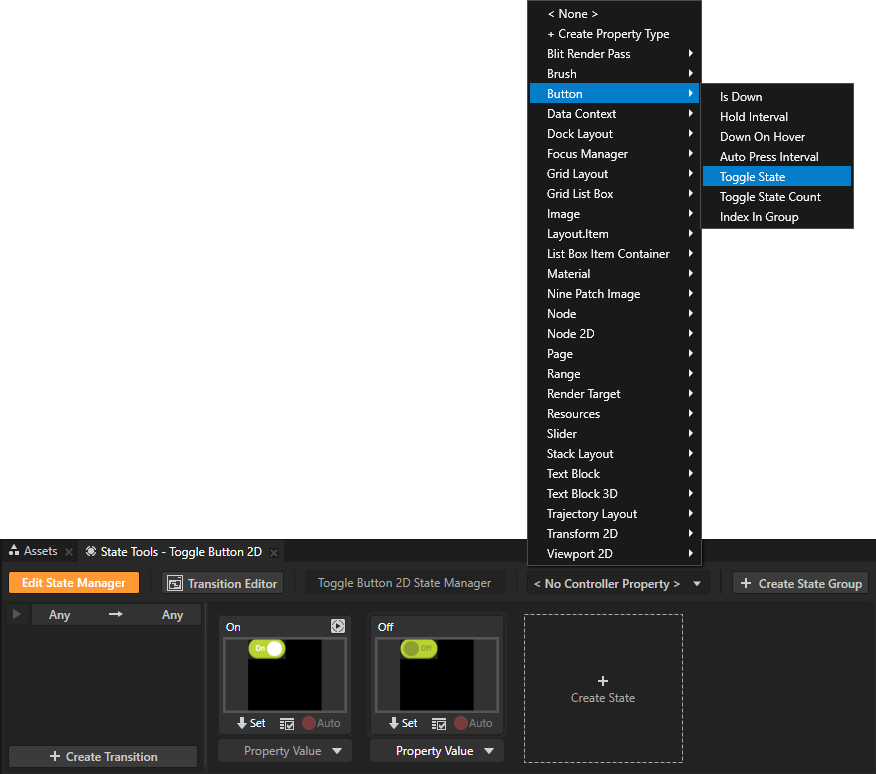The image size is (876, 774).
Task: Click the Create State placeholder box
Action: 603,689
